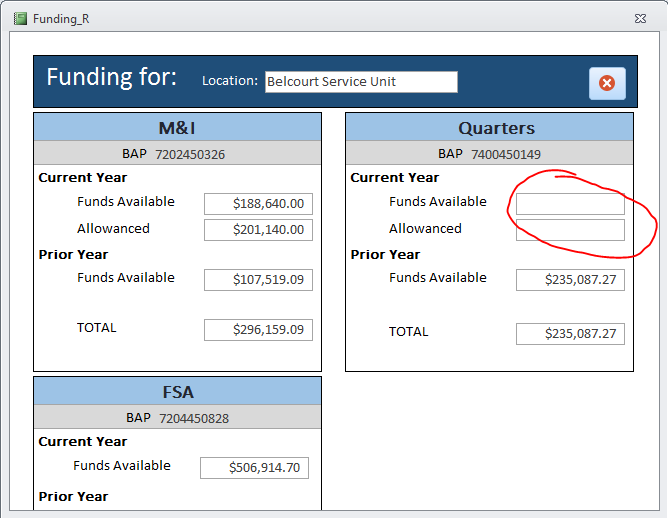Screen dimensions: 668x518
Task: Click empty Quarters Allowanced field
Action: (570, 230)
